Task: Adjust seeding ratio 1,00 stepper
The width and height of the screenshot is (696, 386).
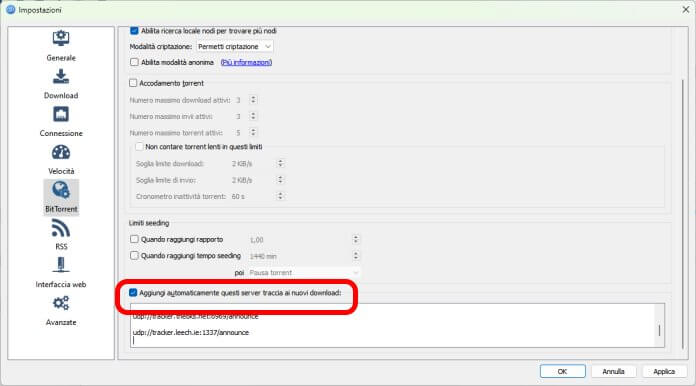Action: coord(356,240)
